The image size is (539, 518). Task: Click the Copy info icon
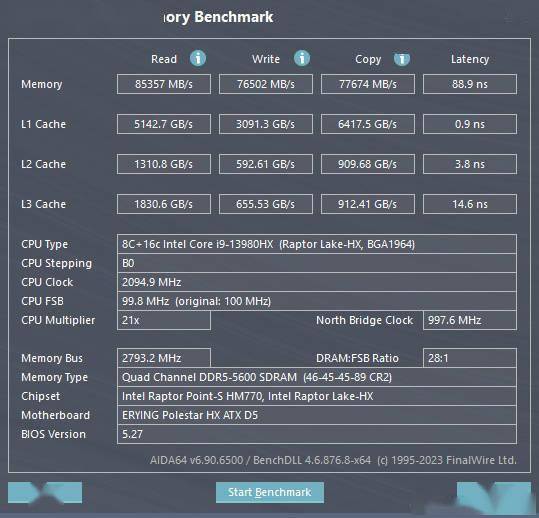point(402,59)
